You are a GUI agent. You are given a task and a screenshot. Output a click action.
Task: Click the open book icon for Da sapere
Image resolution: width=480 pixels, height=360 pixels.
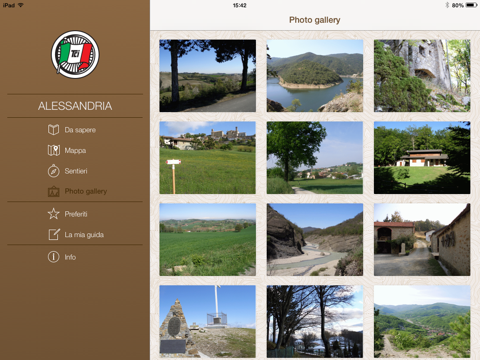(x=53, y=130)
